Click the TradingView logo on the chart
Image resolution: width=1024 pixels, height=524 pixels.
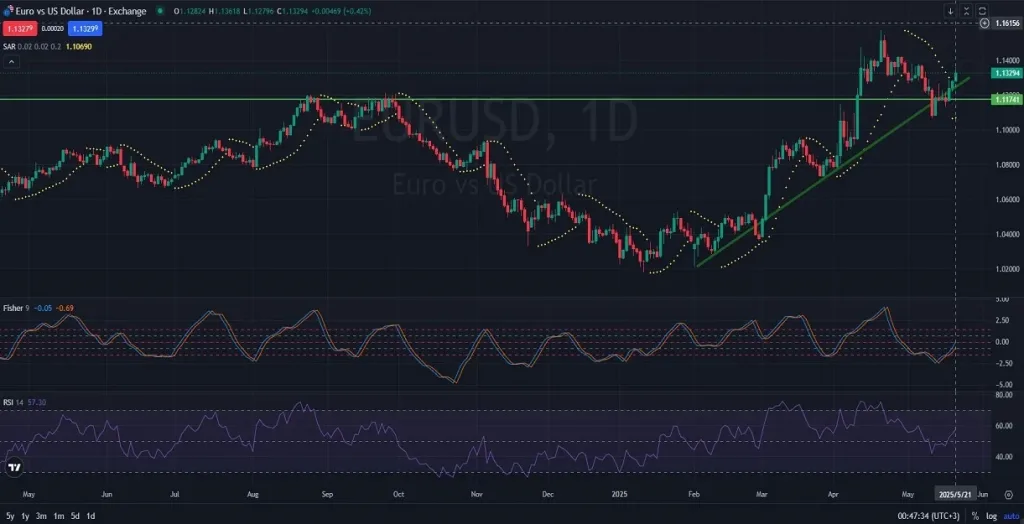[x=14, y=468]
